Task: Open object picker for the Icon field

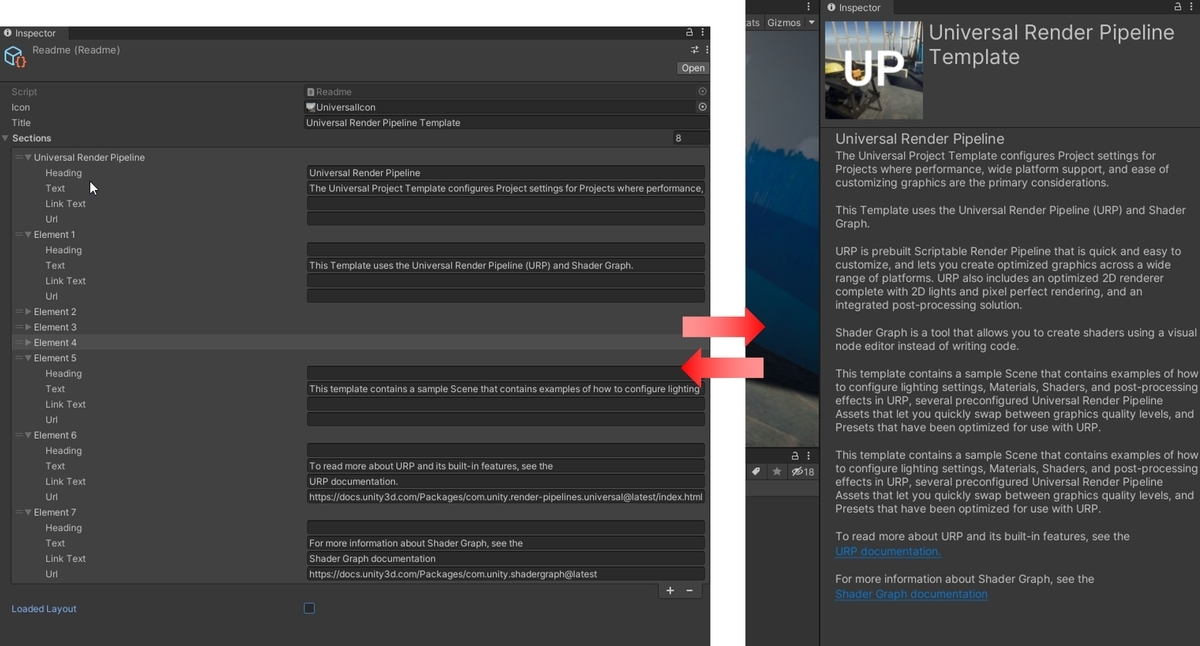Action: click(x=702, y=106)
